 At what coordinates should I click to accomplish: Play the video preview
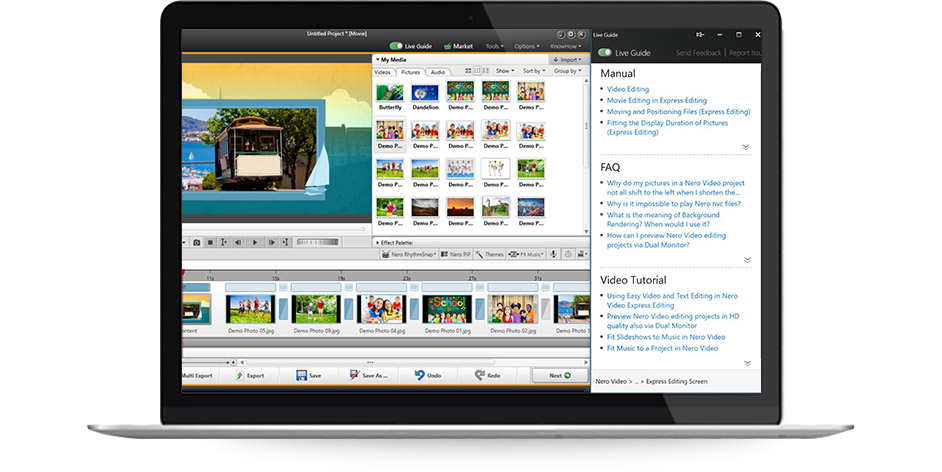(x=255, y=242)
